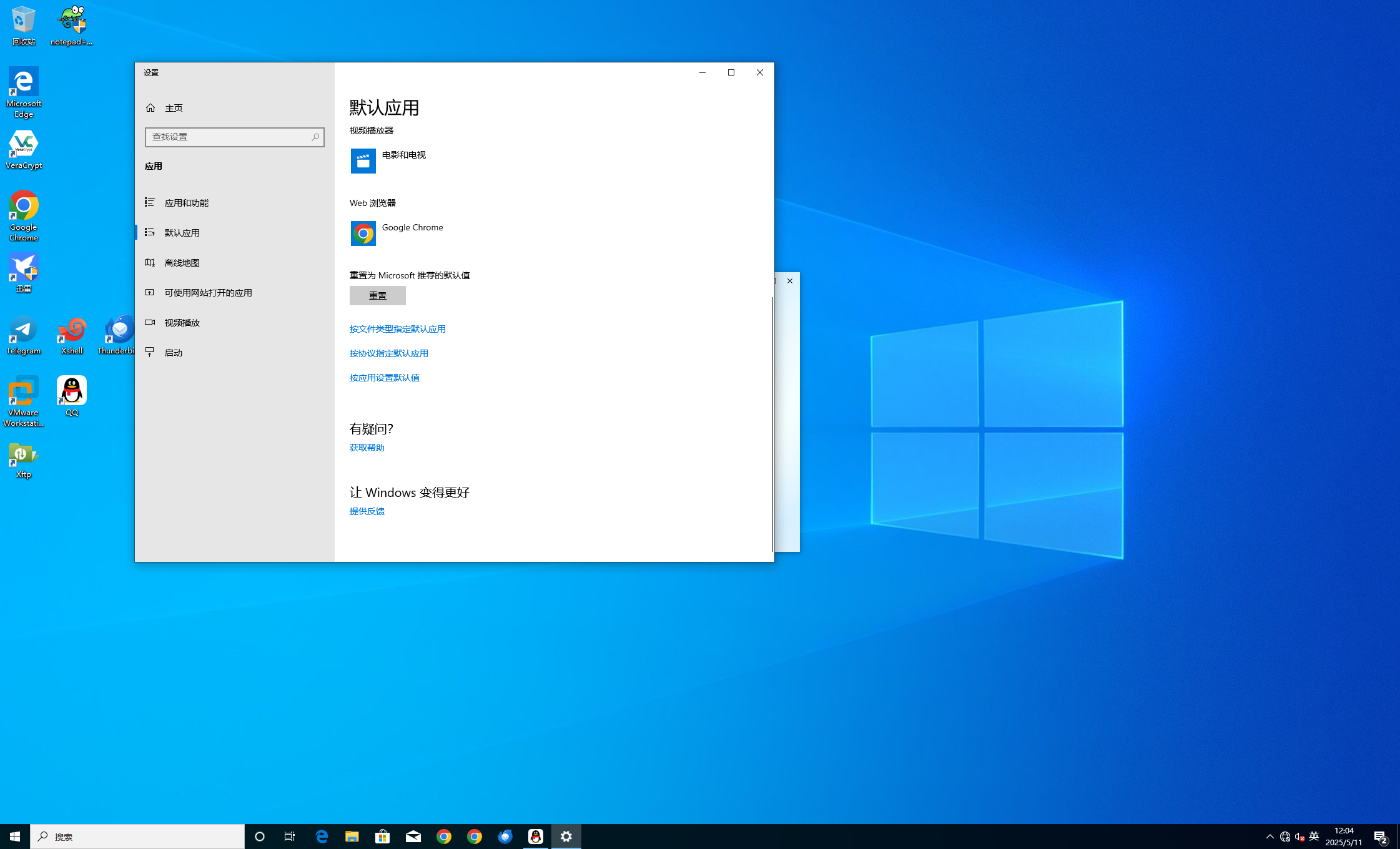Open 视频播放 settings page
Image resolution: width=1400 pixels, height=849 pixels.
coord(235,322)
